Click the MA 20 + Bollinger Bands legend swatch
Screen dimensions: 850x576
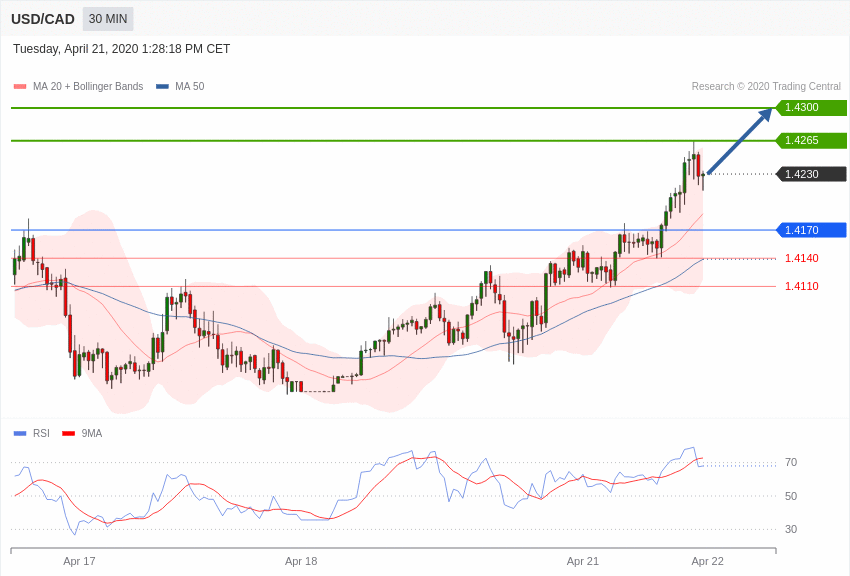click(20, 86)
